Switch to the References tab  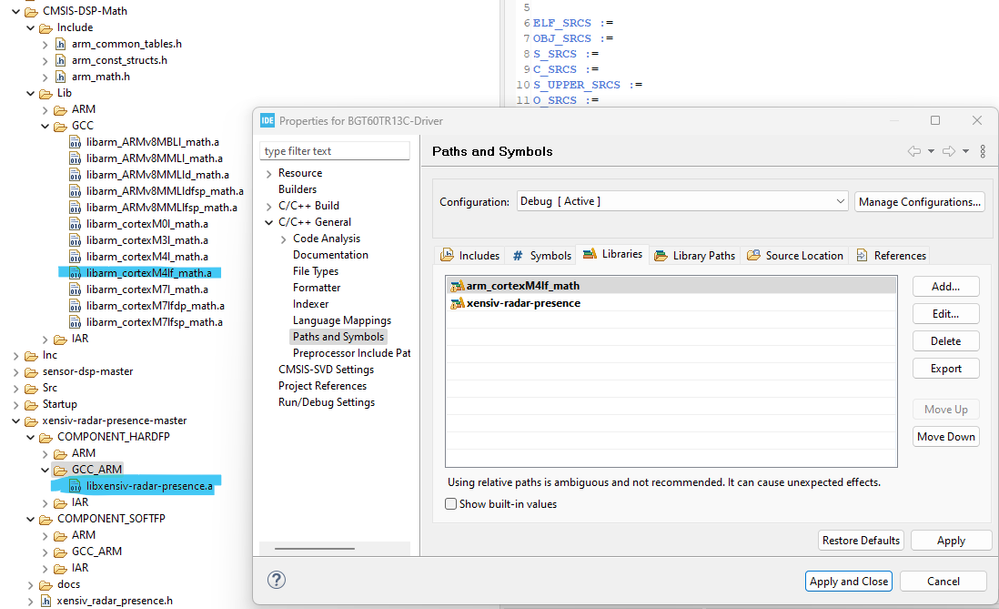coord(891,255)
